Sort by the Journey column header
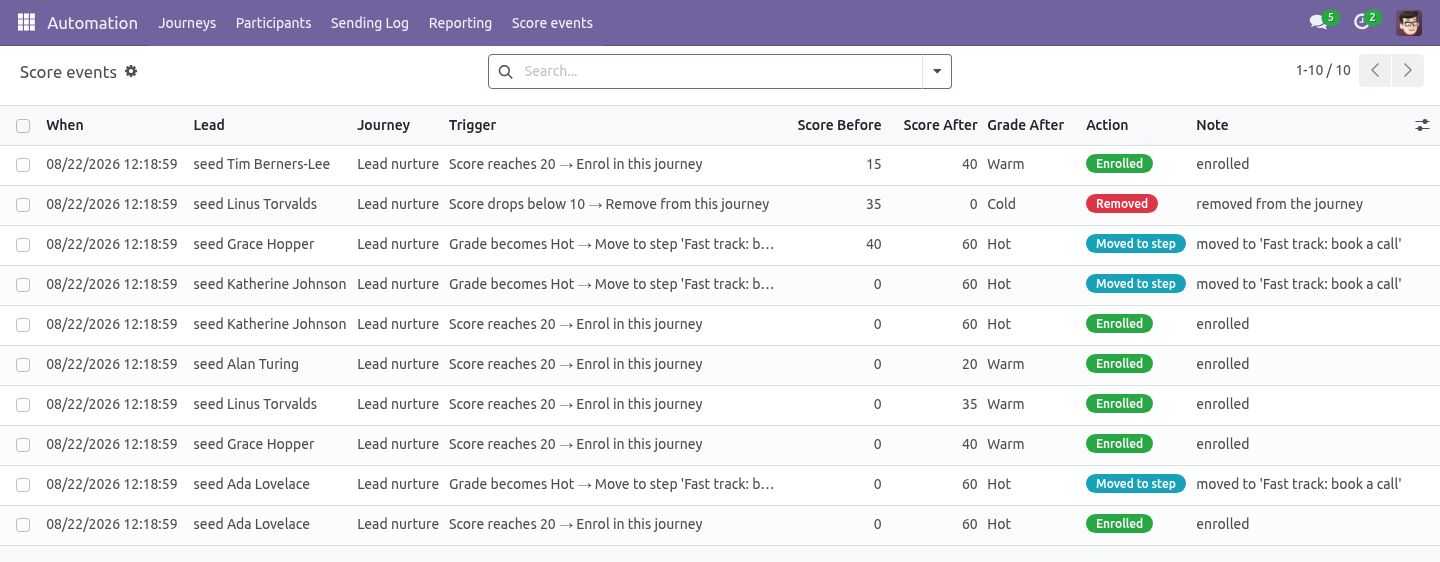Screen dimensions: 1440x562 pos(384,125)
